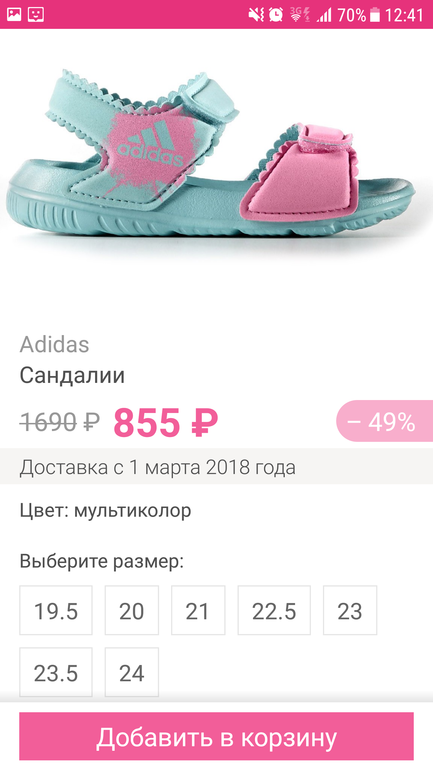The image size is (433, 770).
Task: Tap the 12:41 clock in status bar
Action: [404, 15]
